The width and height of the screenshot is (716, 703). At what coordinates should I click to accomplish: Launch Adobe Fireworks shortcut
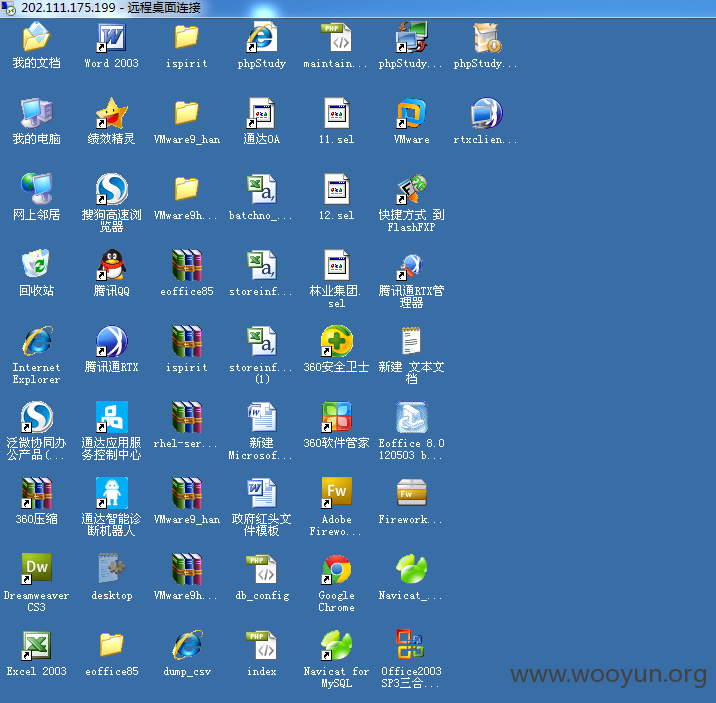[337, 492]
